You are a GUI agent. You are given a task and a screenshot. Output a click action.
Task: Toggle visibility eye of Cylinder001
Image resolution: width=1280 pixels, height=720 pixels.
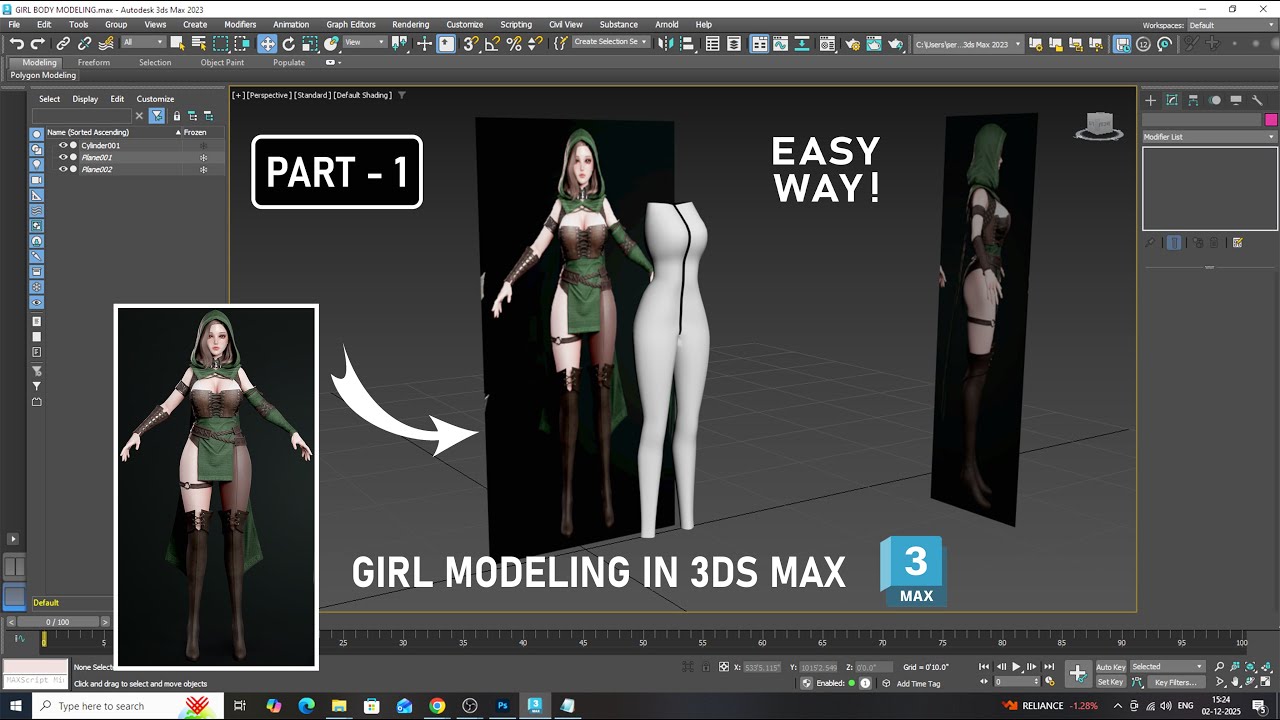(x=63, y=145)
